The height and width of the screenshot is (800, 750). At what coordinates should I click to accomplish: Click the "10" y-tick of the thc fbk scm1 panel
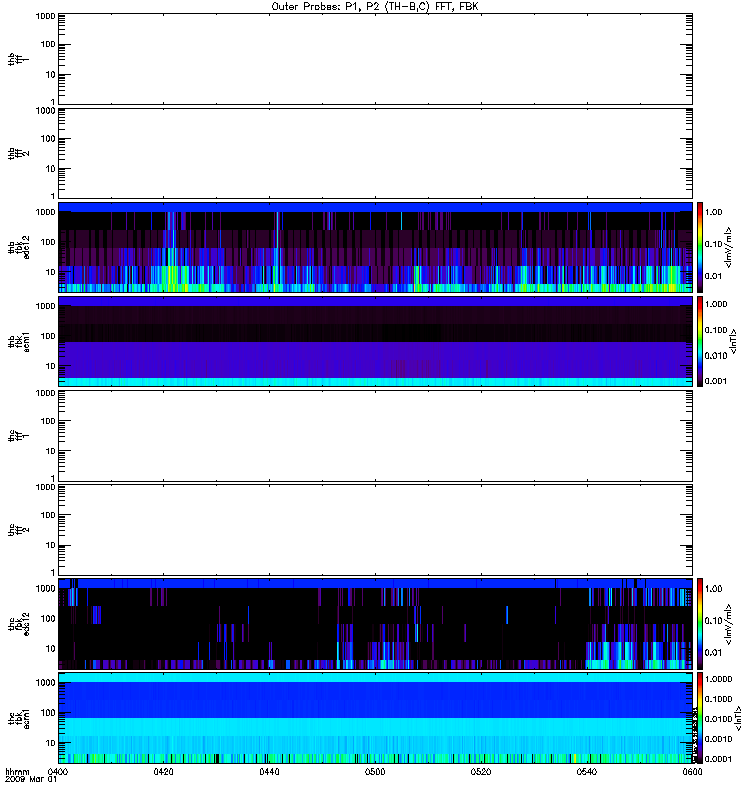tap(51, 743)
